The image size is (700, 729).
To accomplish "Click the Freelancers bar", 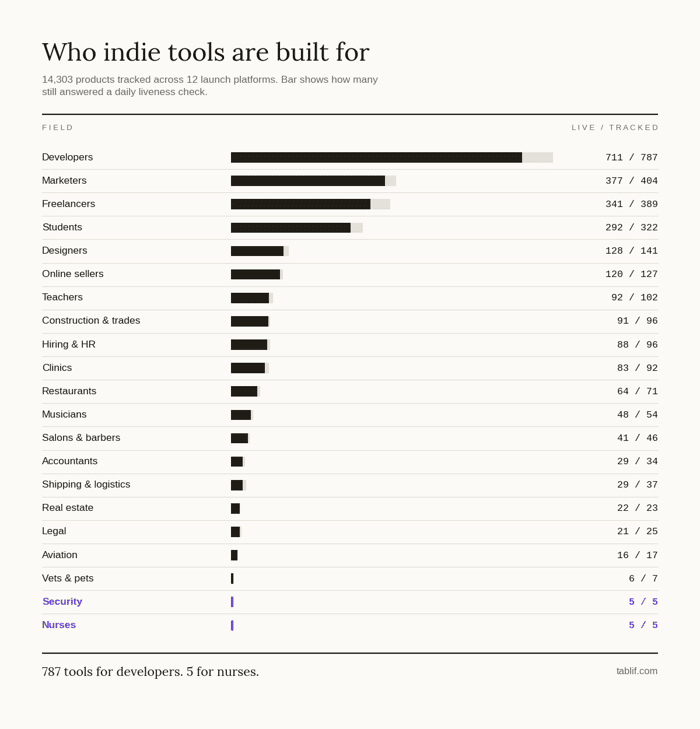I will pyautogui.click(x=310, y=204).
